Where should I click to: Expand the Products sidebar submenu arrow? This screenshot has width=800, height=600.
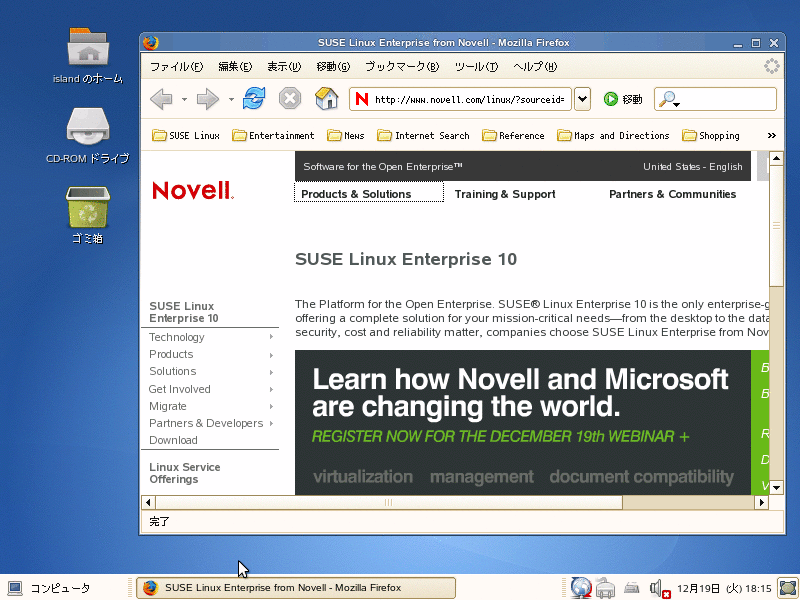tap(271, 355)
